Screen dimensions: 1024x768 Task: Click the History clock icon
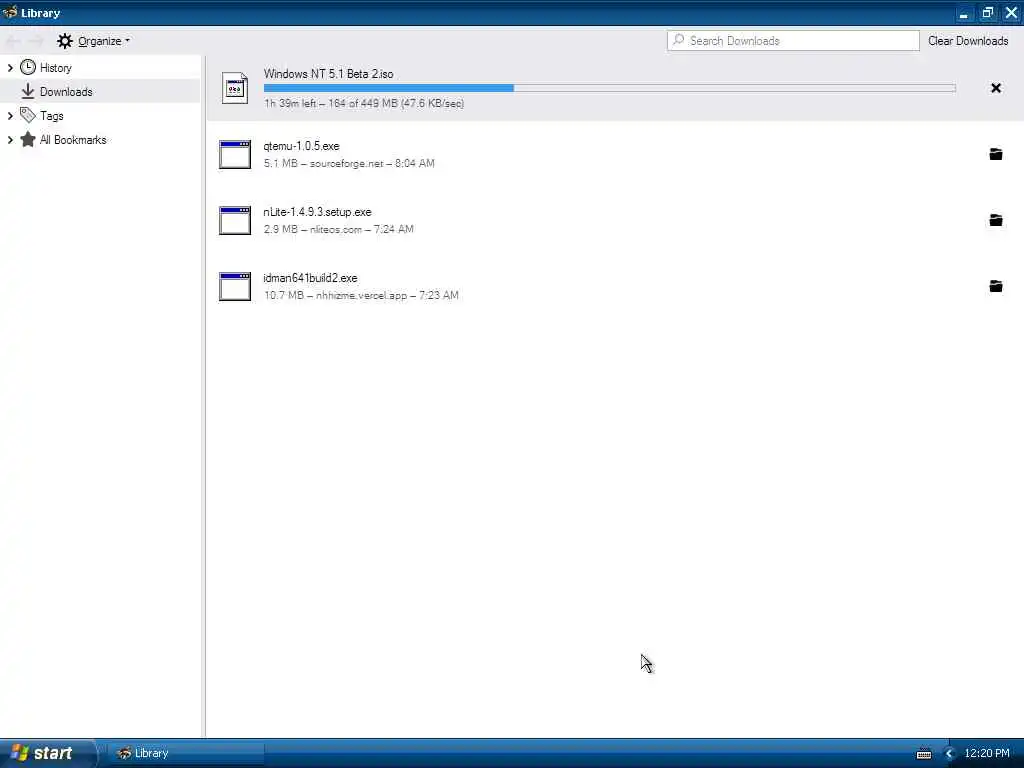pyautogui.click(x=27, y=67)
